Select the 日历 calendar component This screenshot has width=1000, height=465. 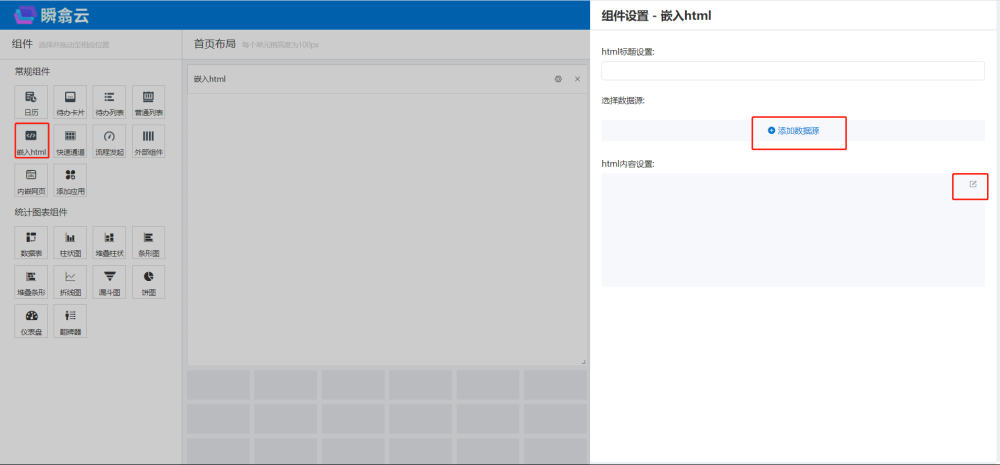click(31, 101)
